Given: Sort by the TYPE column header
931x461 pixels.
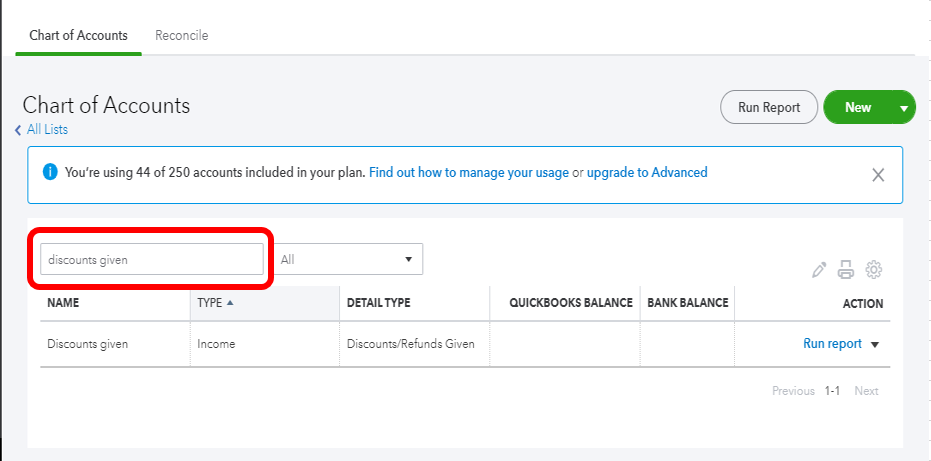Looking at the screenshot, I should click(210, 303).
